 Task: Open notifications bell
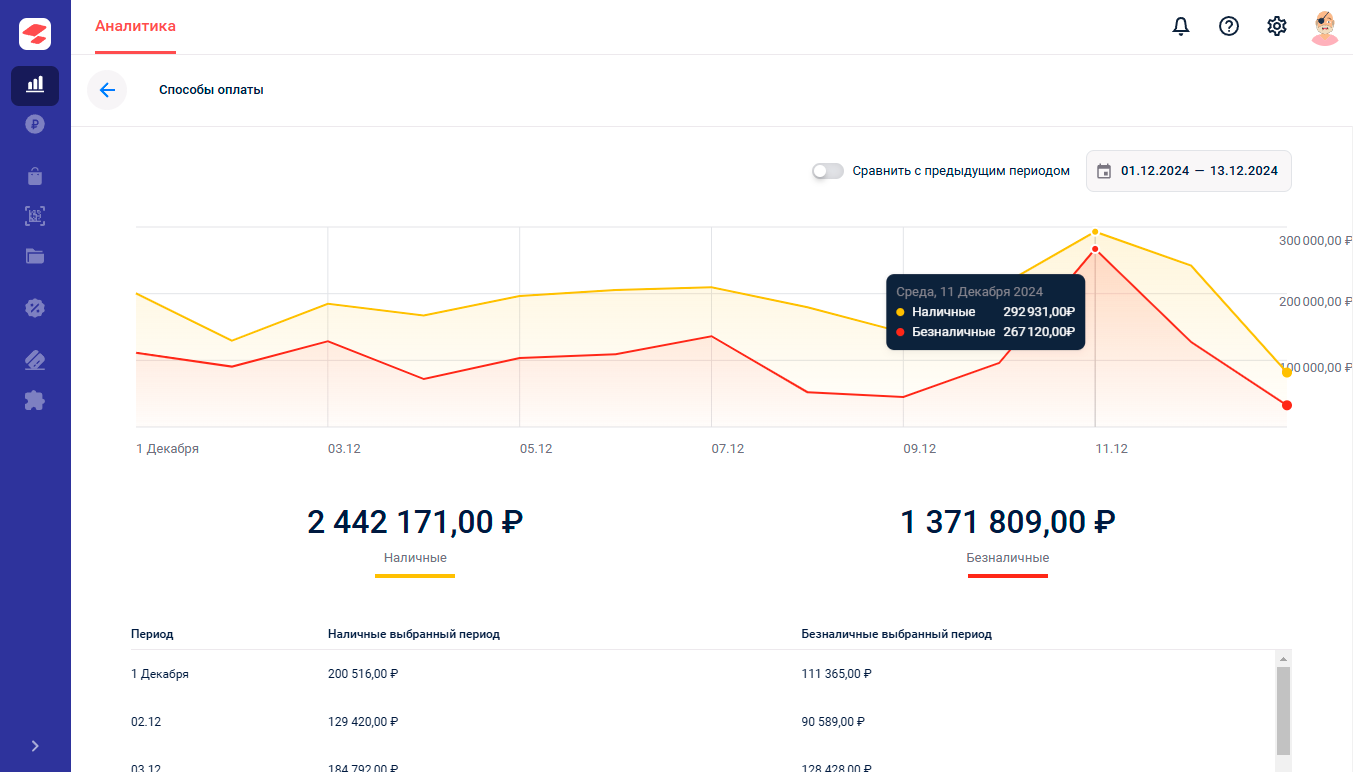(x=1181, y=27)
